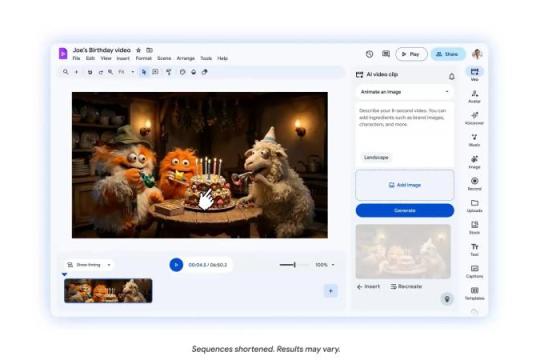Open the Google Vids home logo
Image resolution: width=540 pixels, height=360 pixels.
click(x=63, y=53)
